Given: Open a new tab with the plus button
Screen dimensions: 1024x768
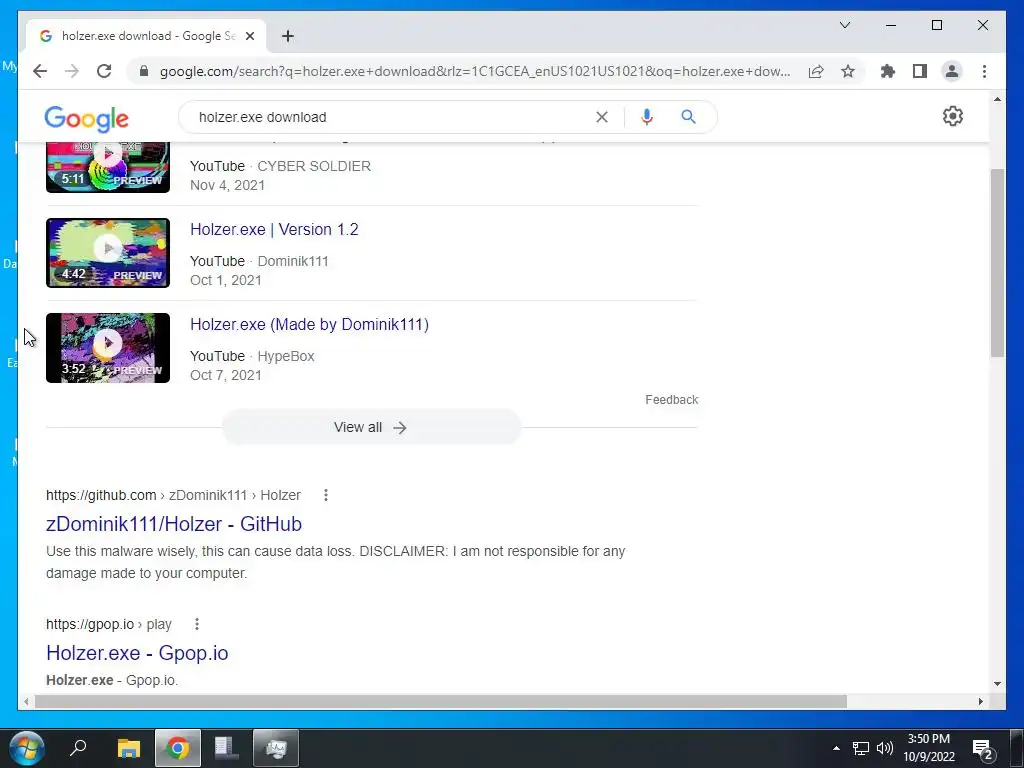Looking at the screenshot, I should click(x=288, y=36).
